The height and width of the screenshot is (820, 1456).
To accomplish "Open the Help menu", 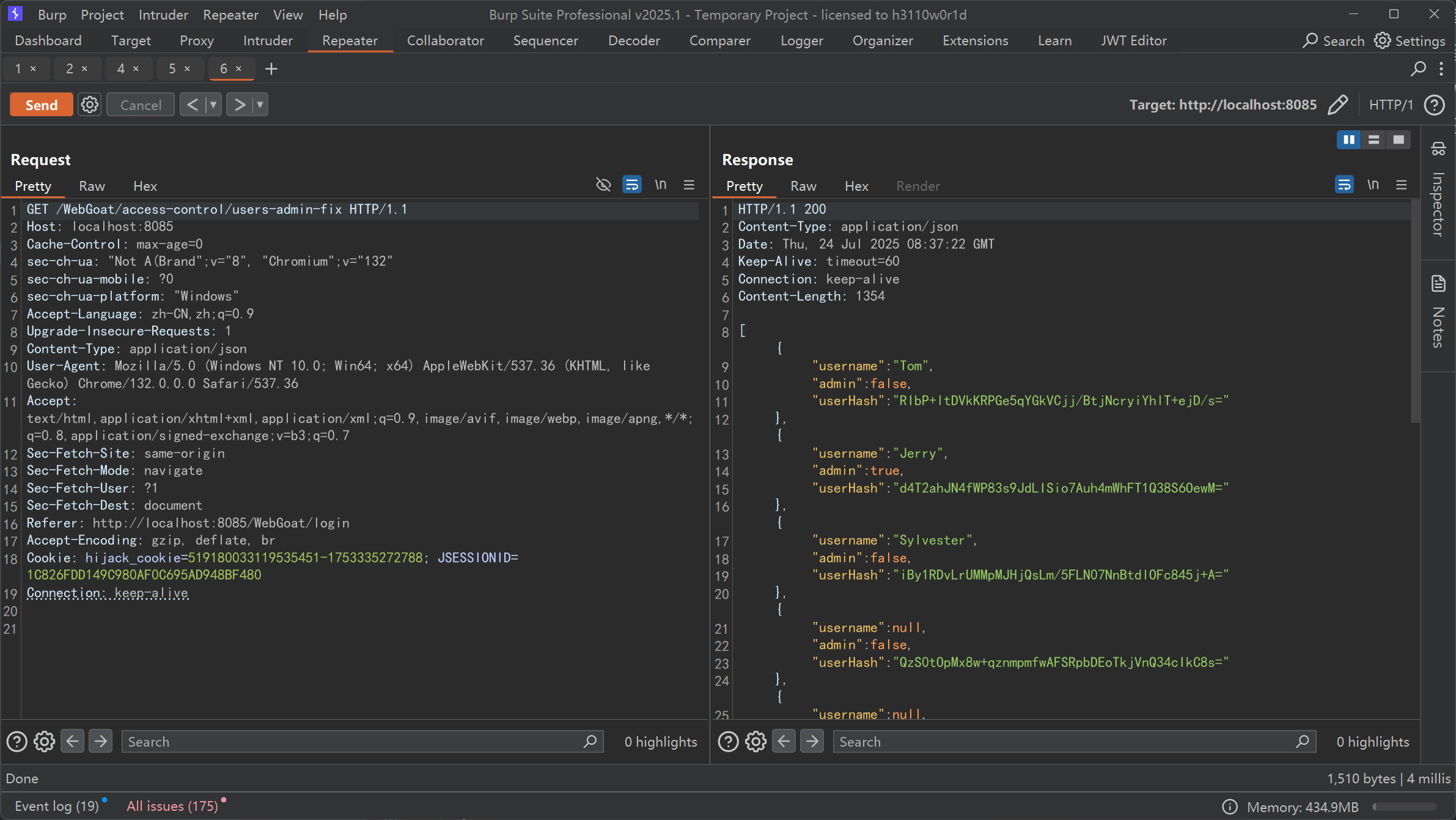I will point(333,15).
